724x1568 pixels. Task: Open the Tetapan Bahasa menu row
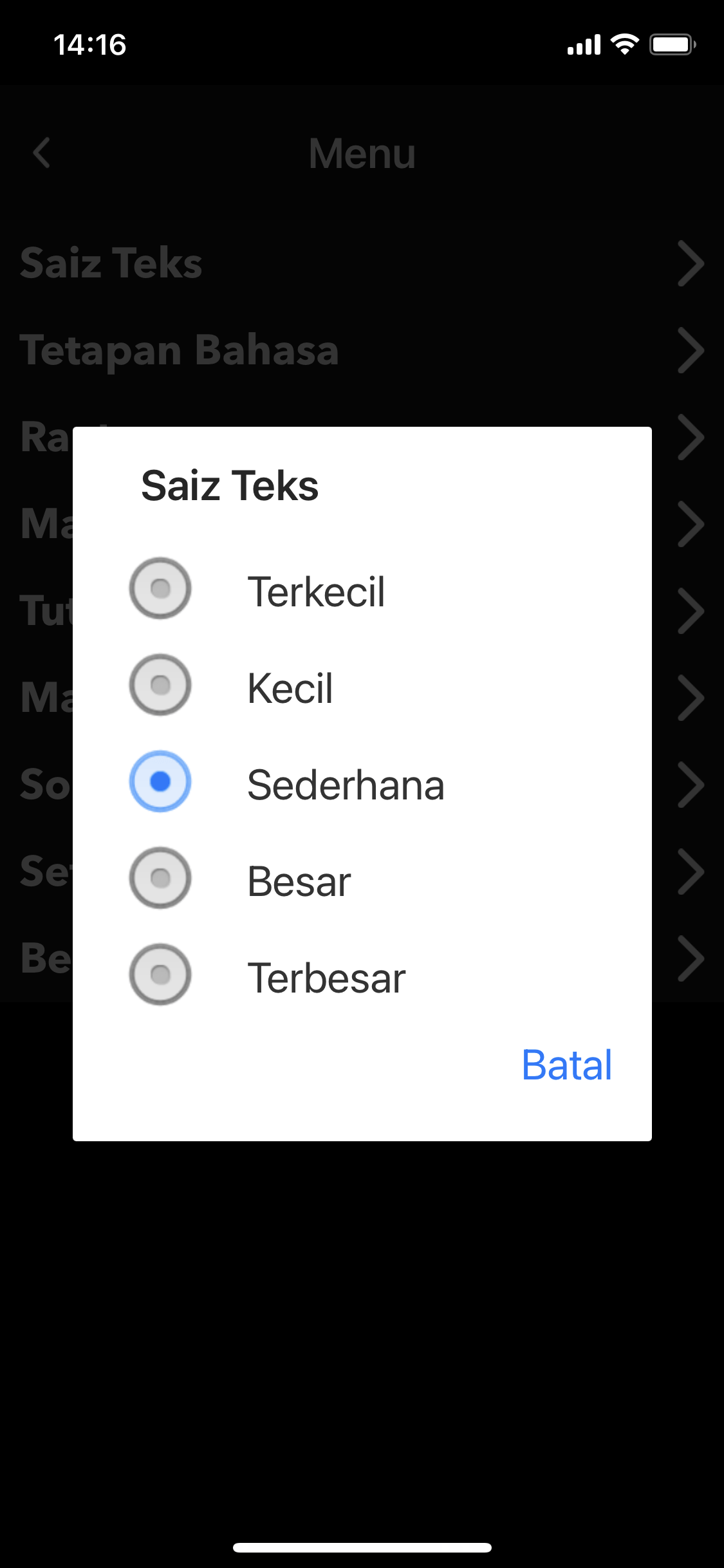180,350
